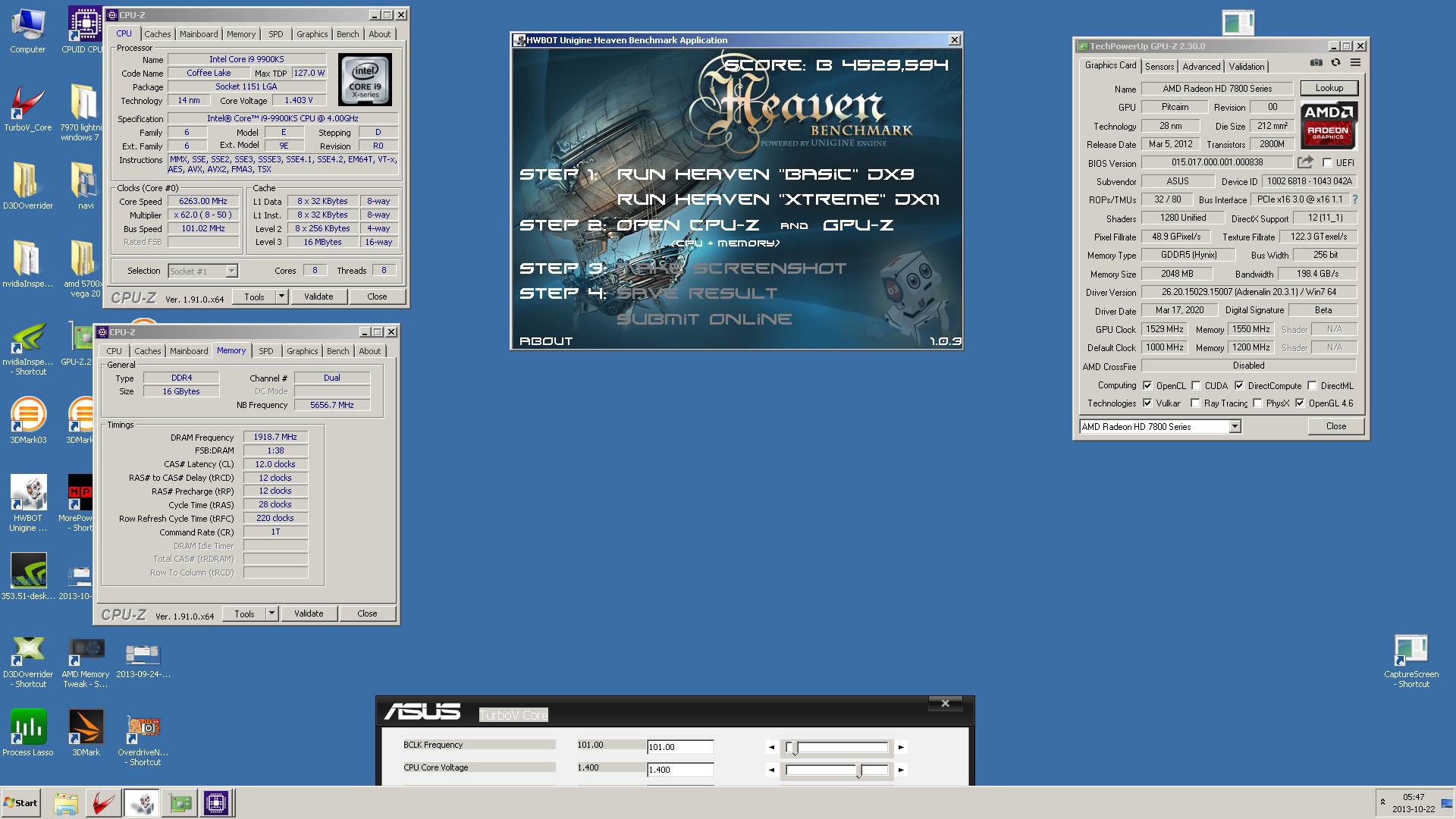Open the Socket #1 Selection dropdown
This screenshot has height=819, width=1456.
coord(202,271)
